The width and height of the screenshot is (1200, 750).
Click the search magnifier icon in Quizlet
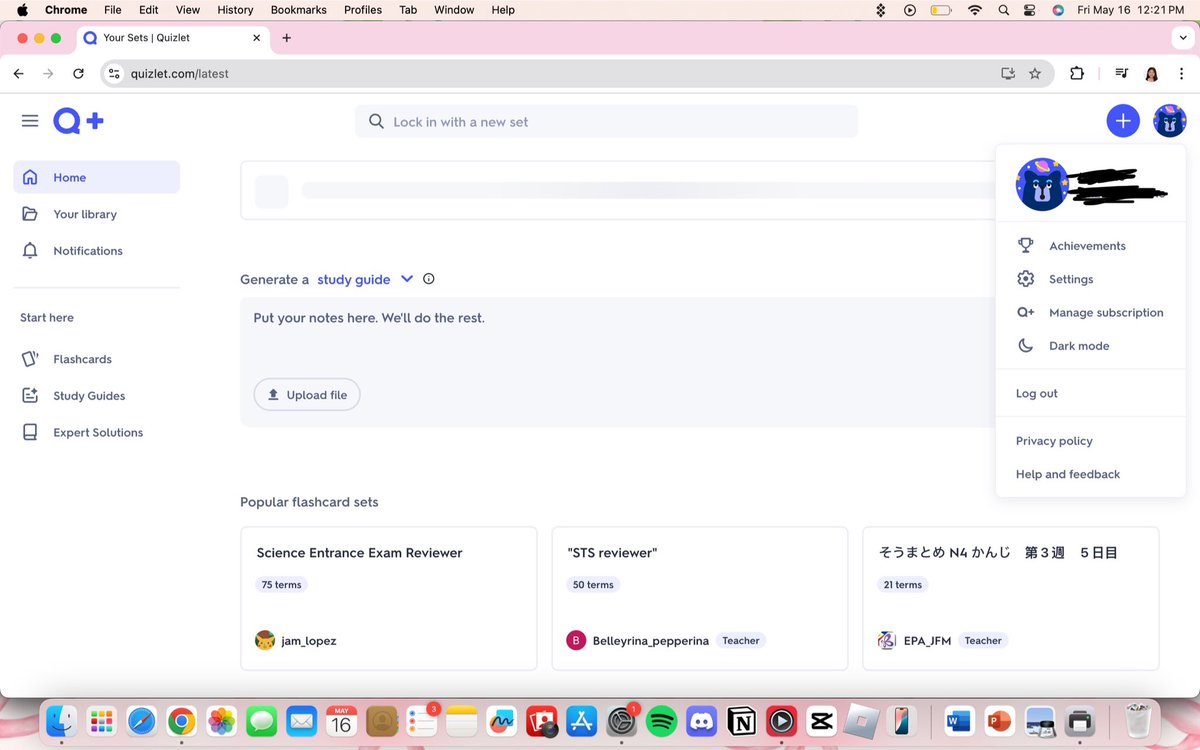(x=376, y=121)
